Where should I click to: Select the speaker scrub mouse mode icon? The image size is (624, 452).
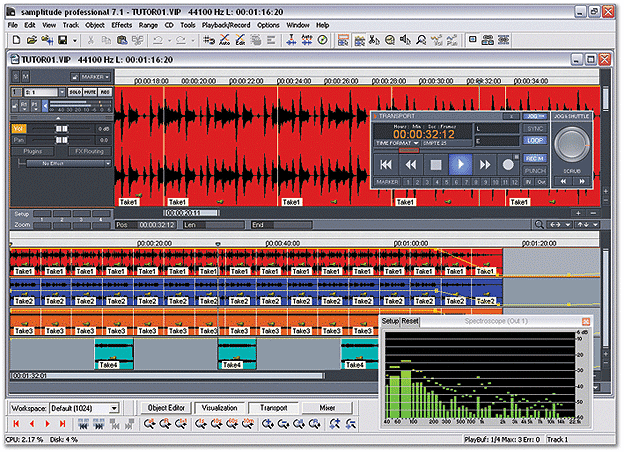point(405,40)
